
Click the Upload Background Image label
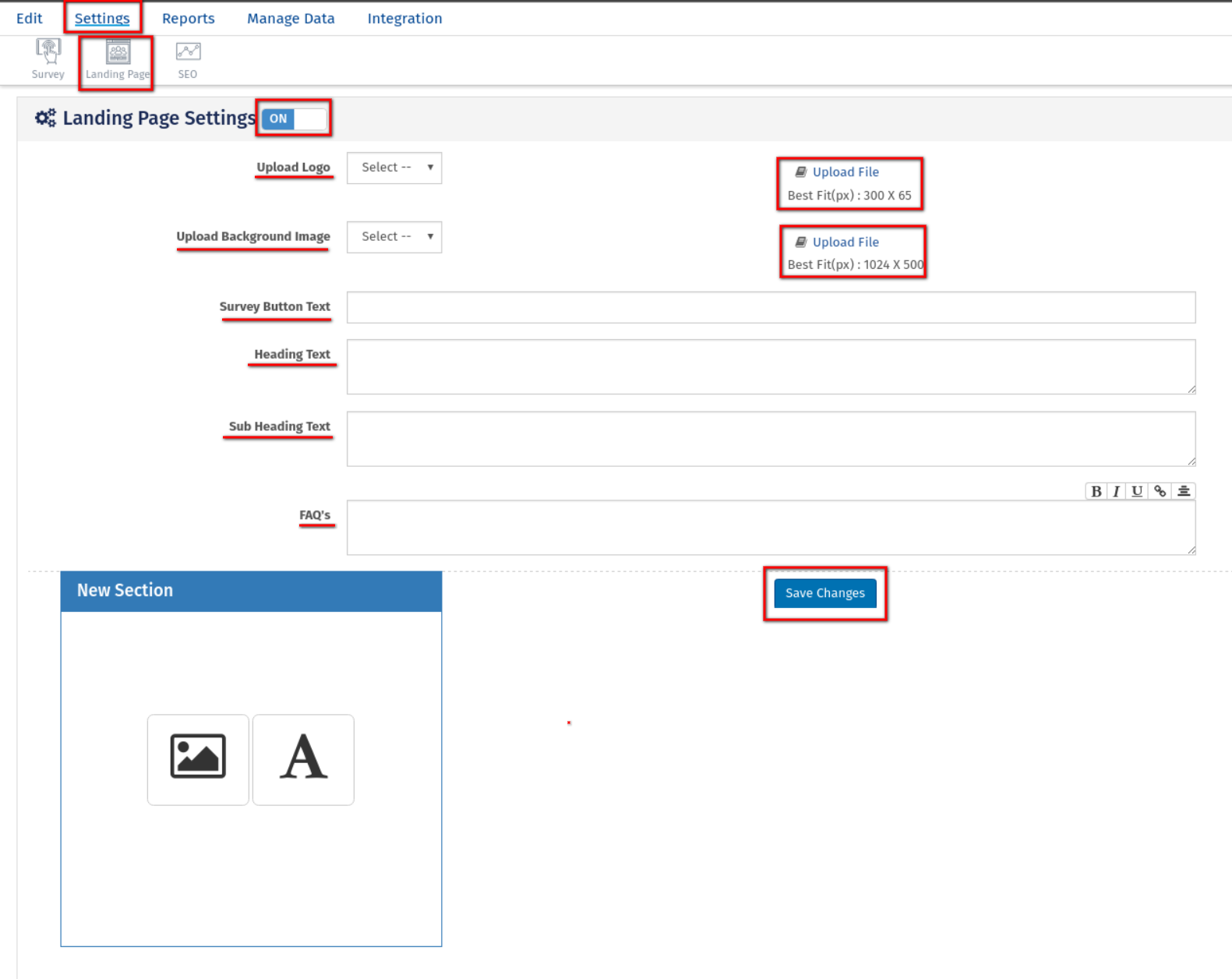[x=253, y=236]
